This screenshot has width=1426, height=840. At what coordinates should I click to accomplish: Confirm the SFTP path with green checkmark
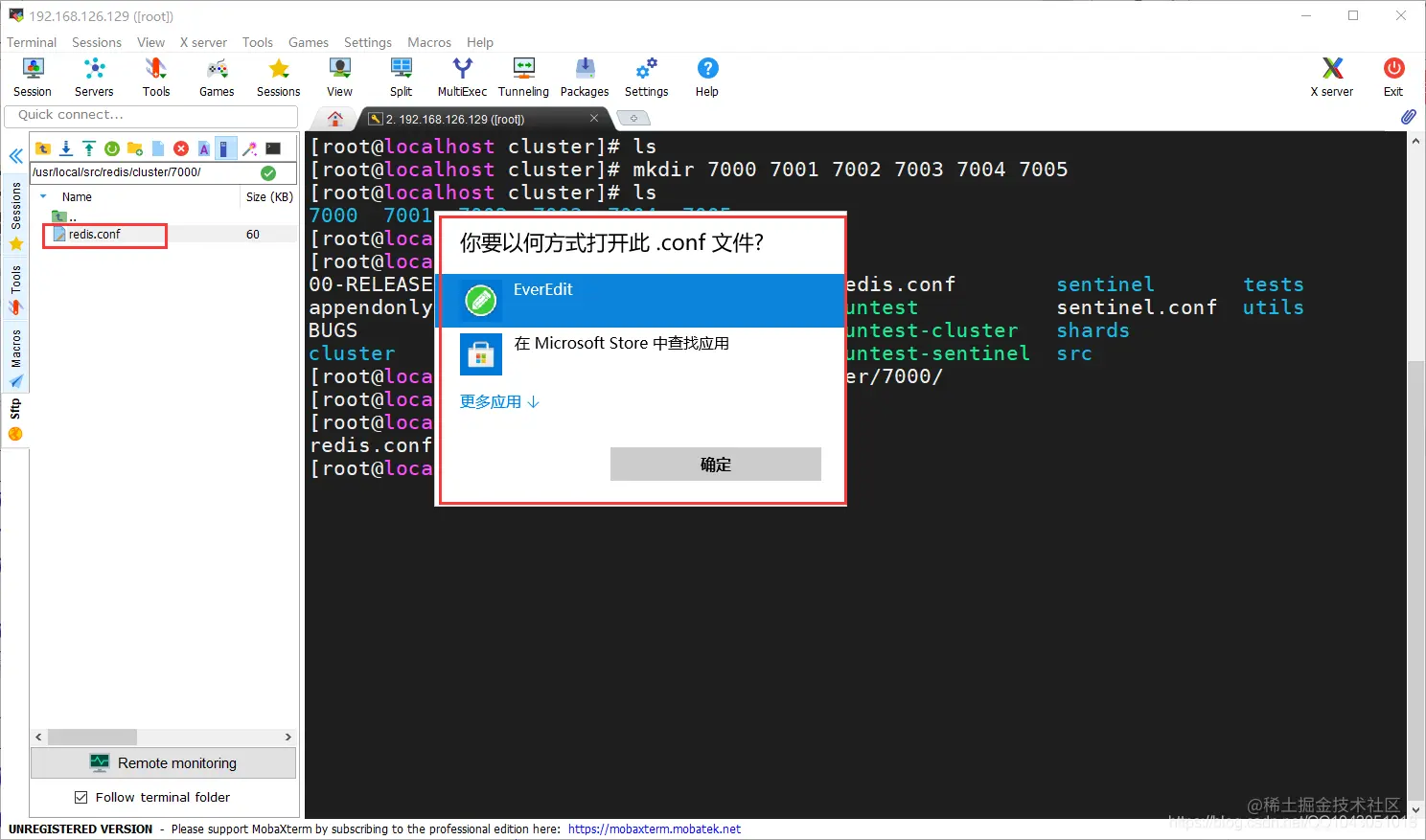[268, 172]
